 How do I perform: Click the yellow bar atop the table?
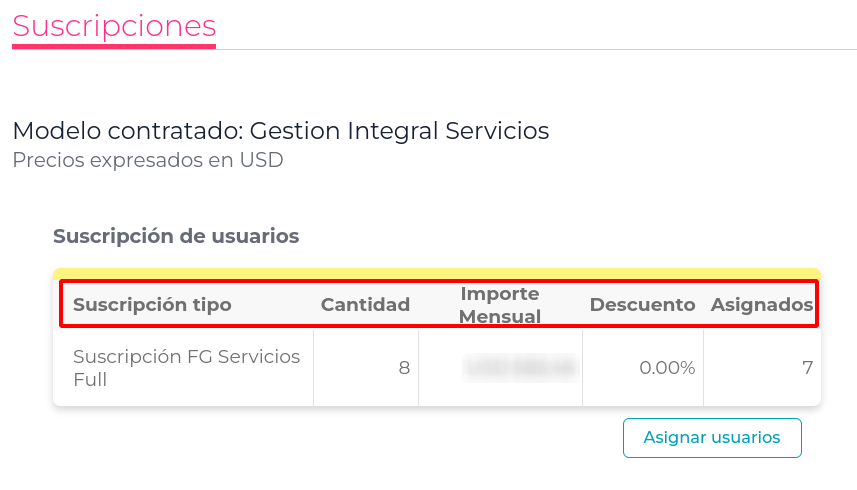click(437, 273)
